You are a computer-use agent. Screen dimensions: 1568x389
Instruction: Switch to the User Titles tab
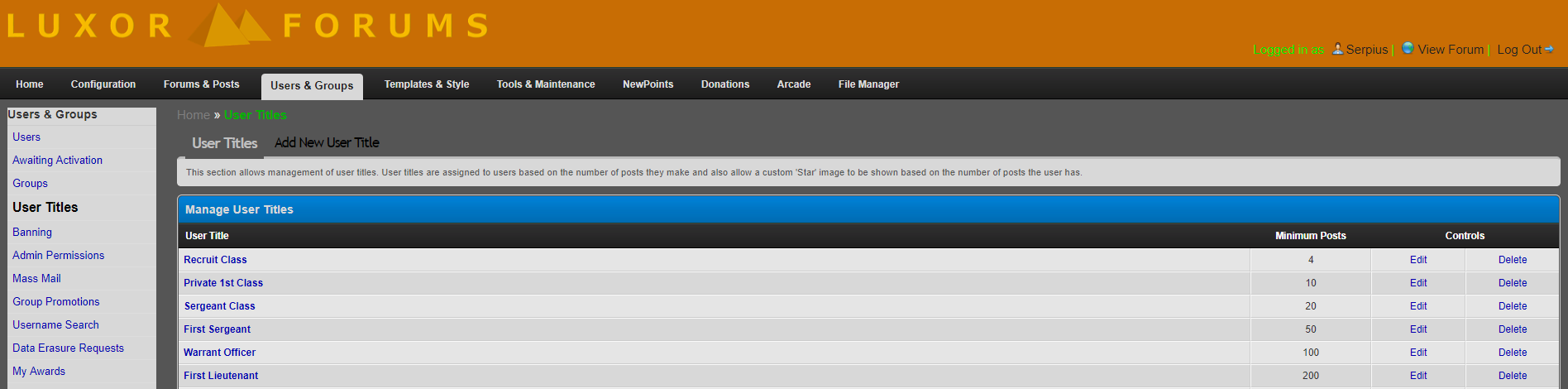coord(224,143)
